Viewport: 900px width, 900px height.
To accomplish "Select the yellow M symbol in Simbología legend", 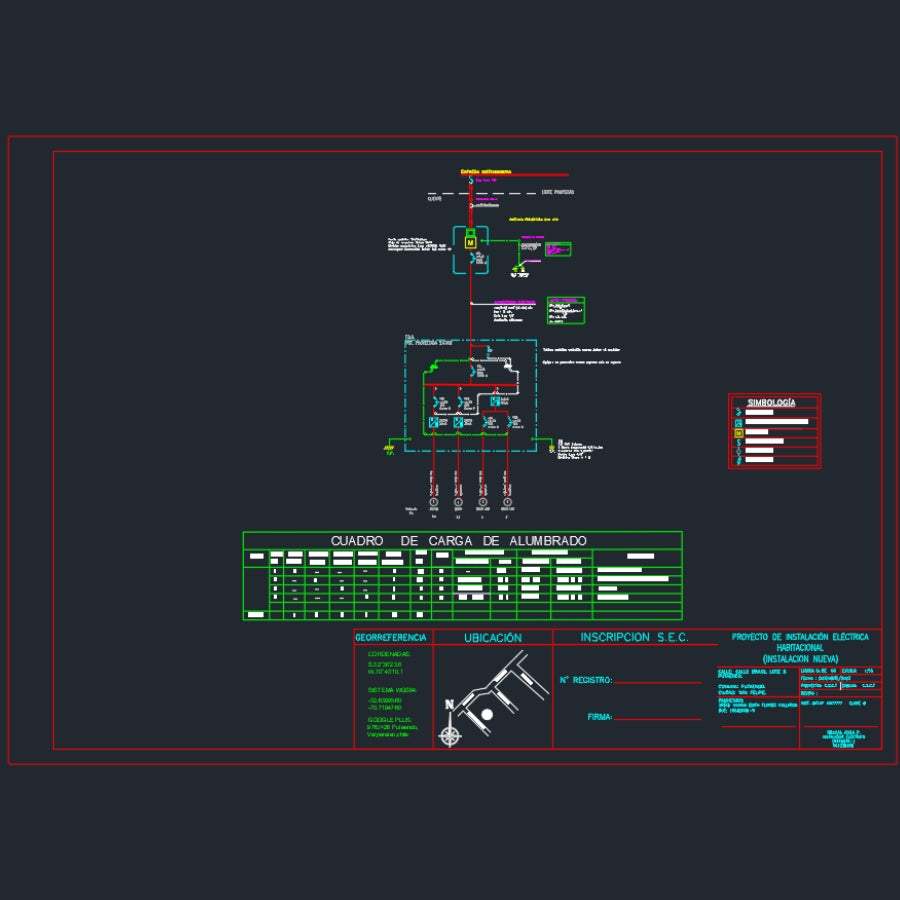I will tap(739, 433).
